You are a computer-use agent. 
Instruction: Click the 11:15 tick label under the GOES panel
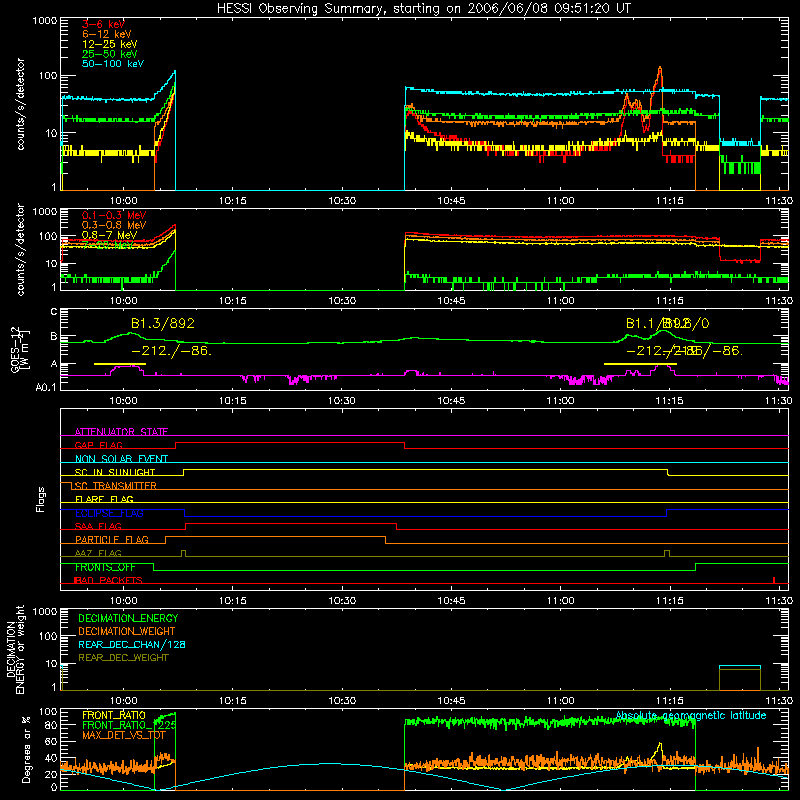pos(669,401)
